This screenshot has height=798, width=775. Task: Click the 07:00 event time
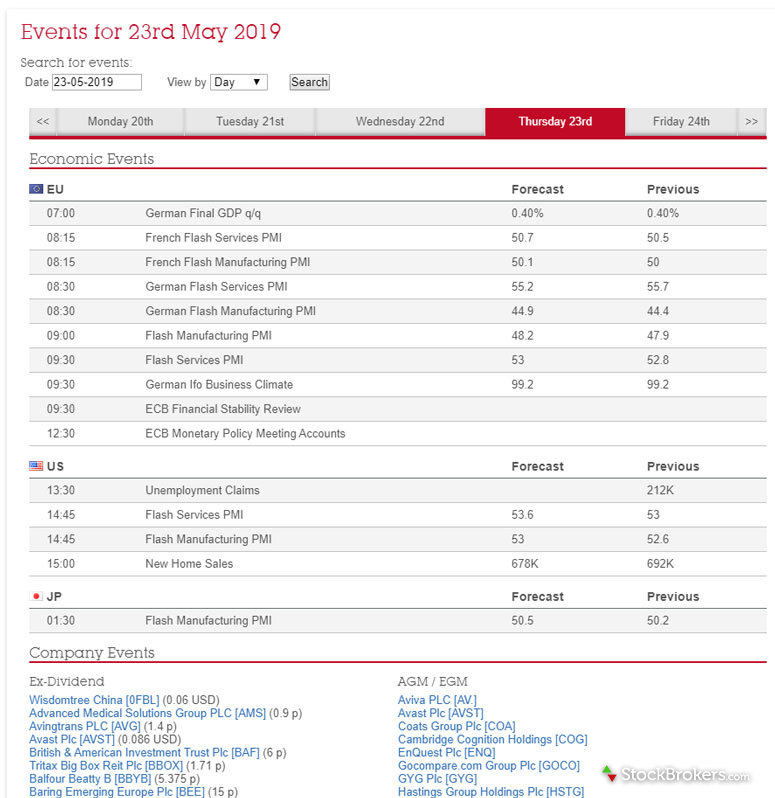coord(61,213)
